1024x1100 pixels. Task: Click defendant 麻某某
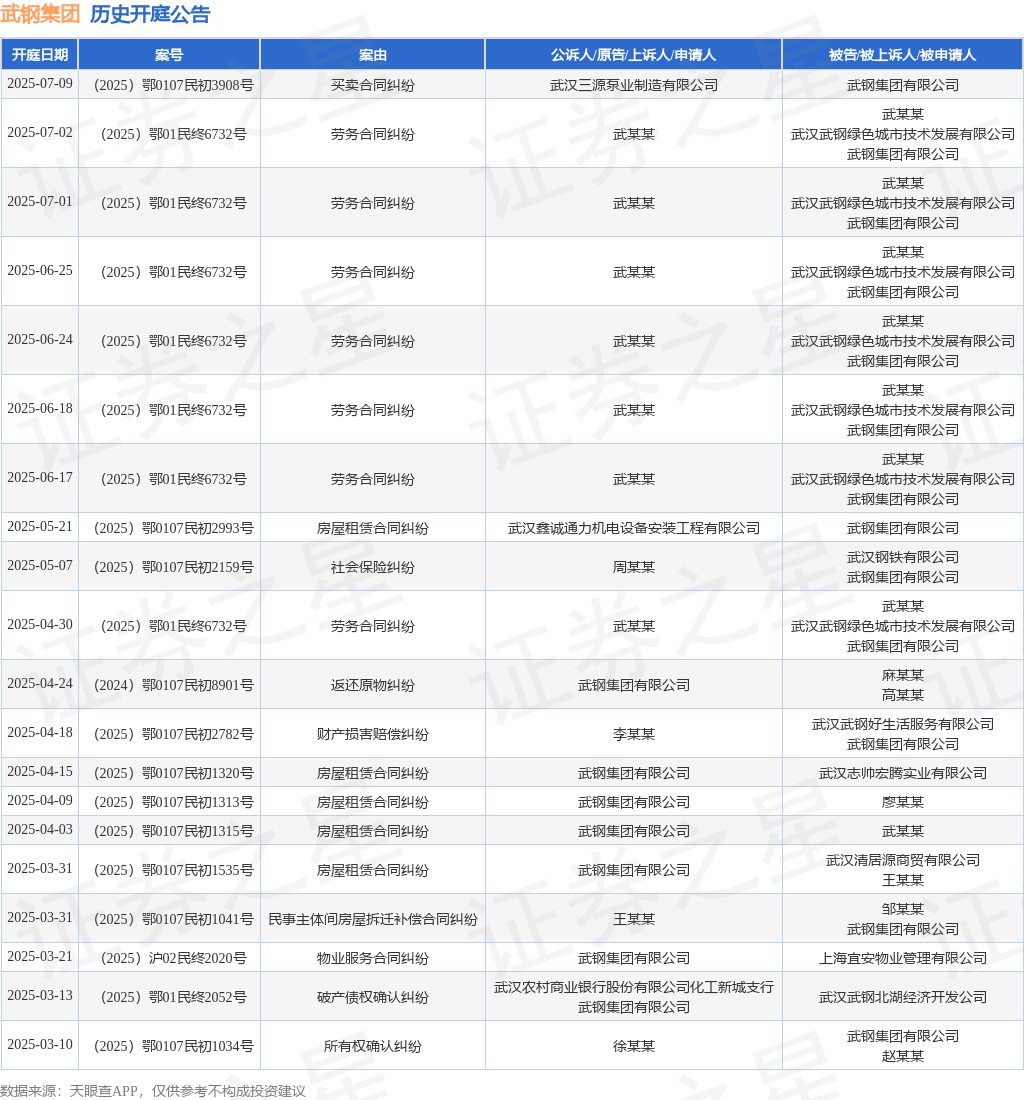pos(903,675)
